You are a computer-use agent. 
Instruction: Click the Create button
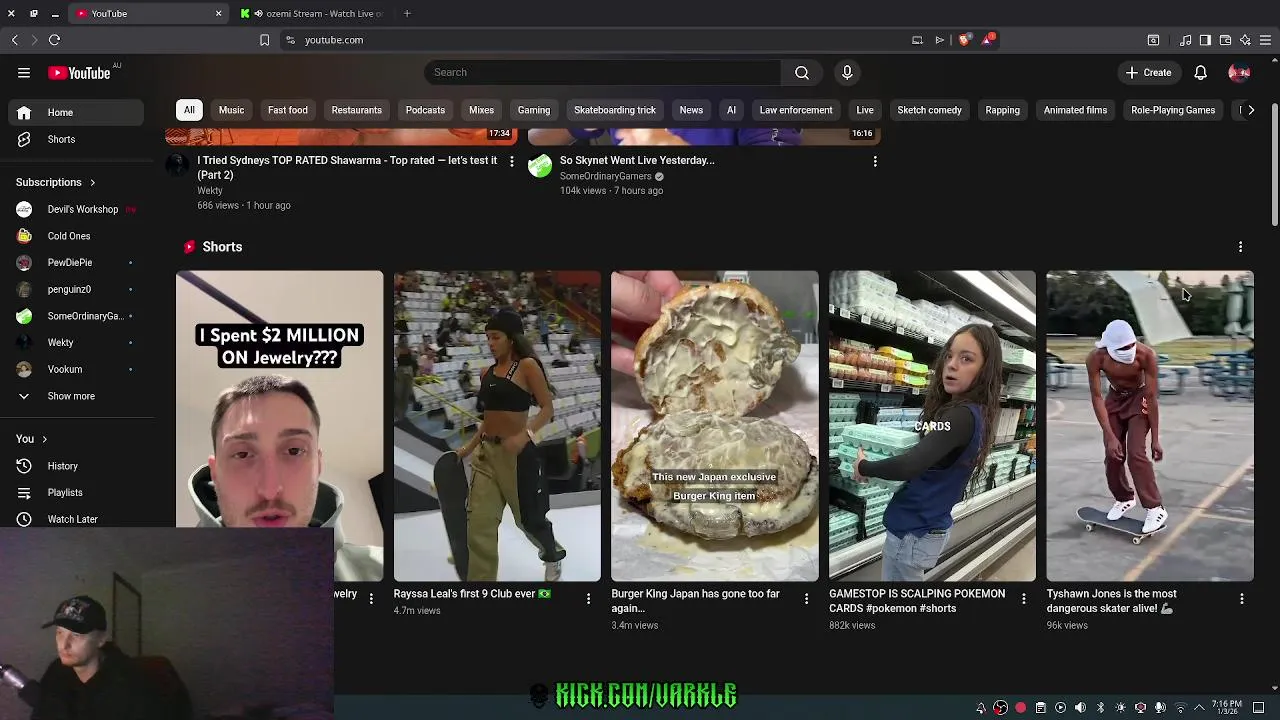coord(1148,72)
